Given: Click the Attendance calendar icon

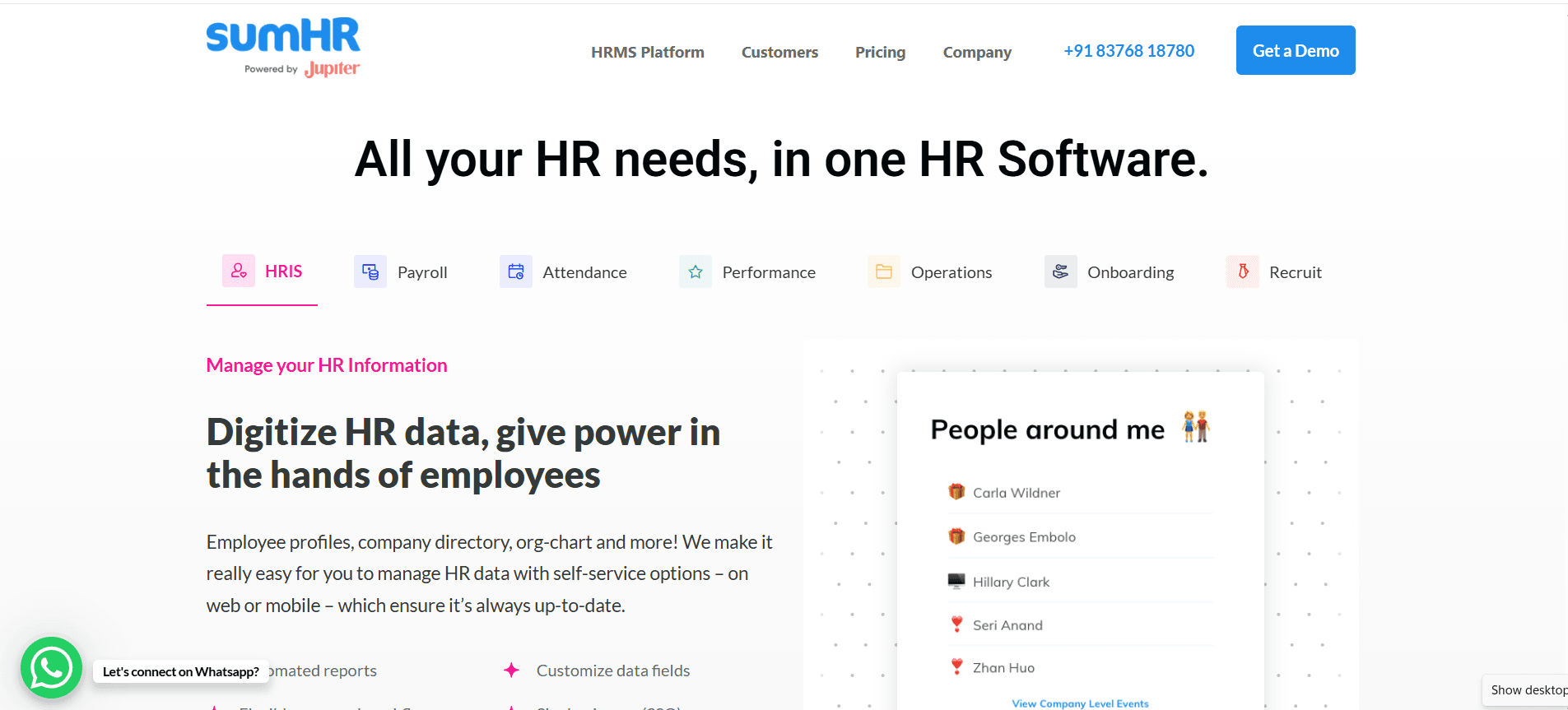Looking at the screenshot, I should click(x=516, y=271).
